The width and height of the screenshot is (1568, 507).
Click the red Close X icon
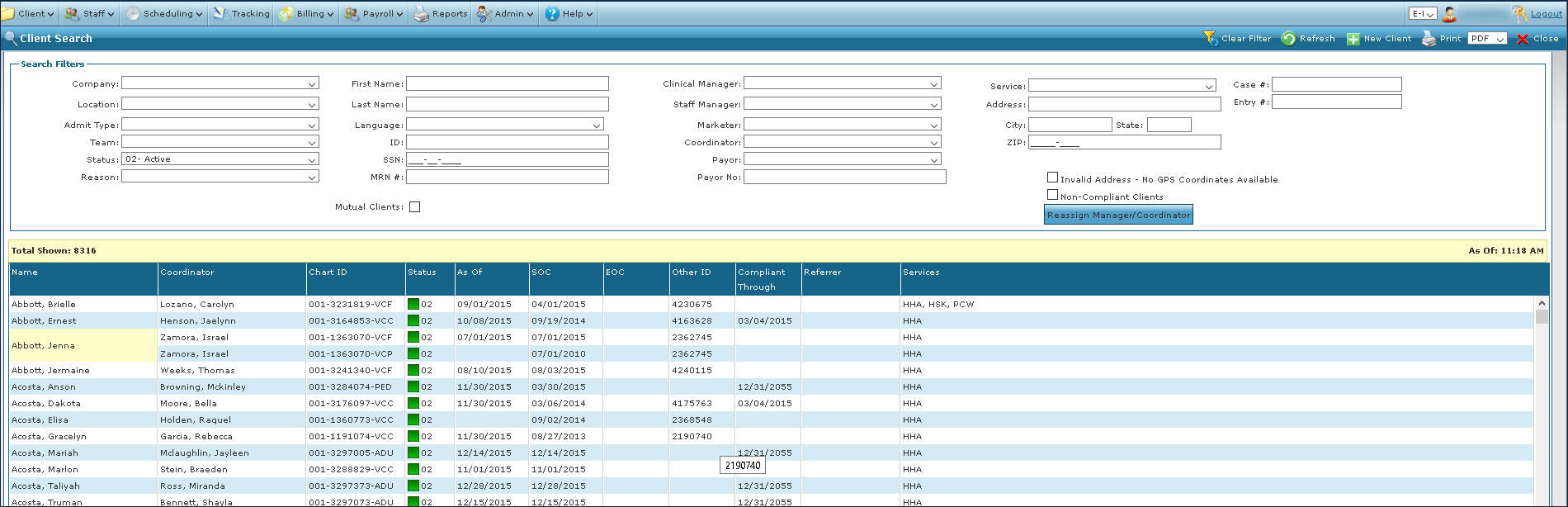1523,39
